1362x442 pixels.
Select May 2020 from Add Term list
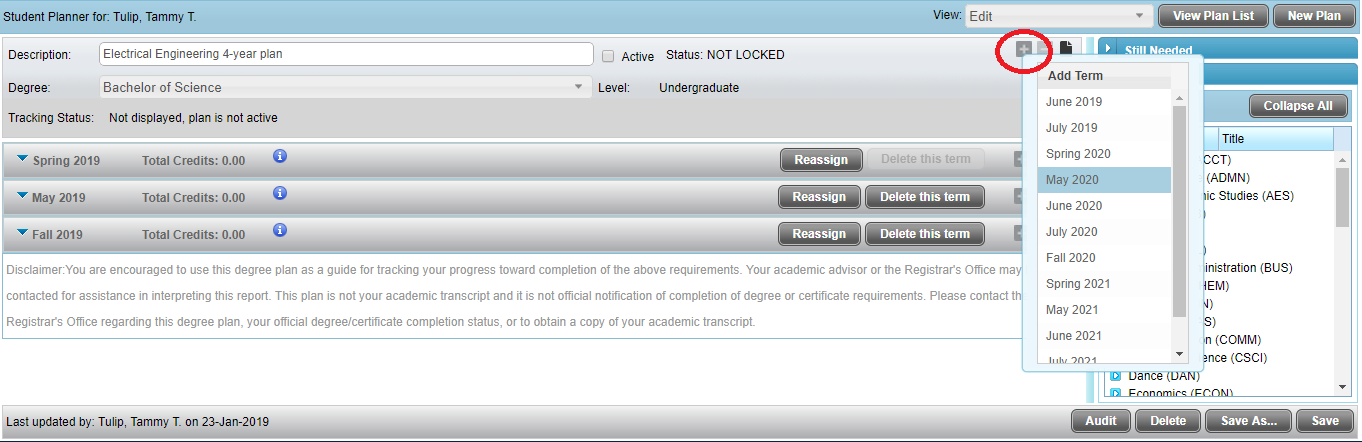1072,180
